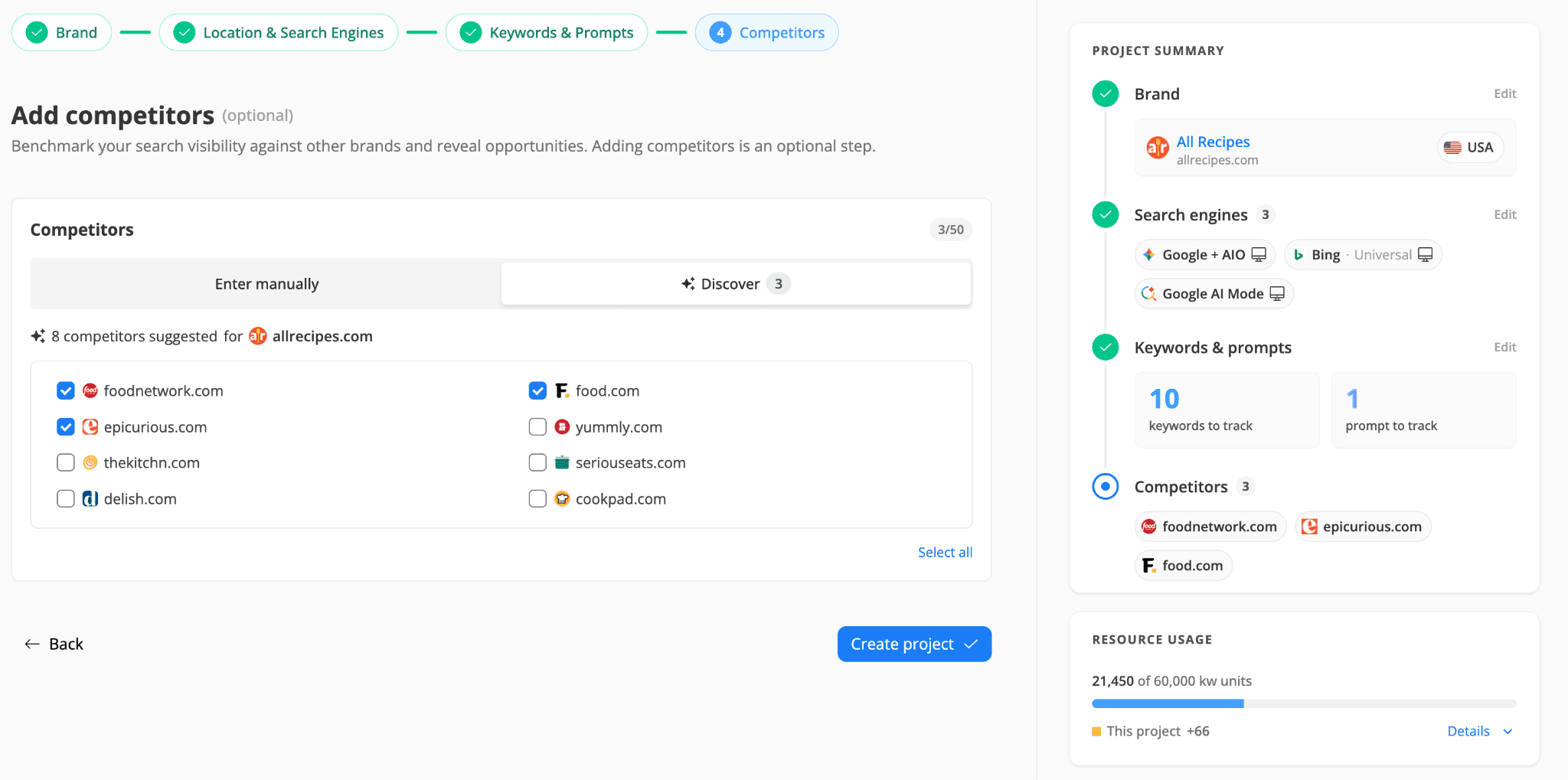Click the yummly.com favicon
This screenshot has width=1568, height=780.
pos(562,427)
